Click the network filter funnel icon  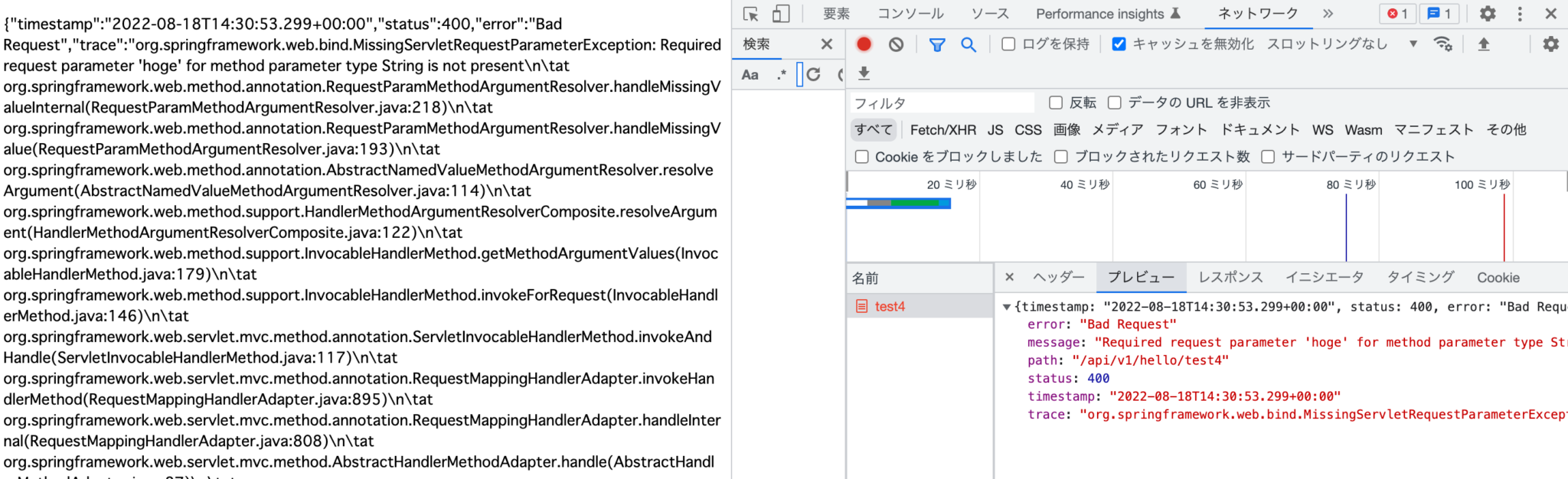point(936,44)
